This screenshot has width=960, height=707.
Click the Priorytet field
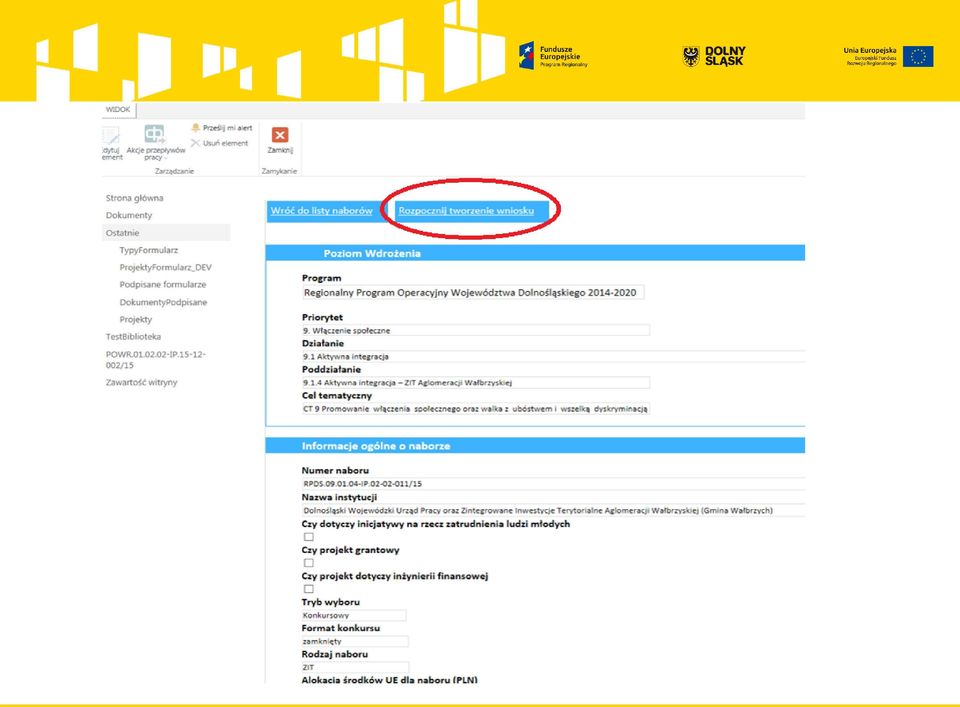[x=475, y=331]
